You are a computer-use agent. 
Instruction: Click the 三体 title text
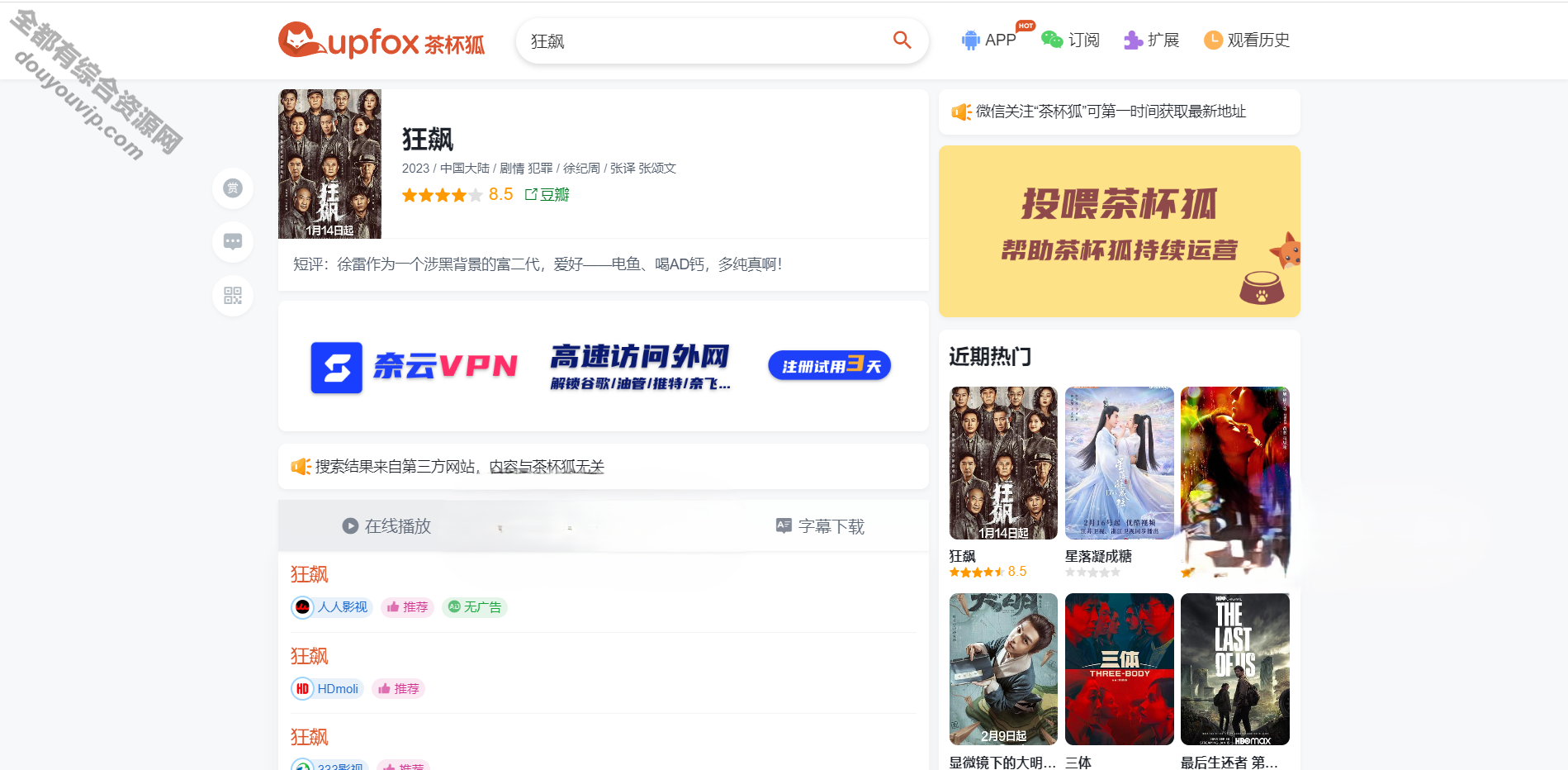(x=1078, y=763)
